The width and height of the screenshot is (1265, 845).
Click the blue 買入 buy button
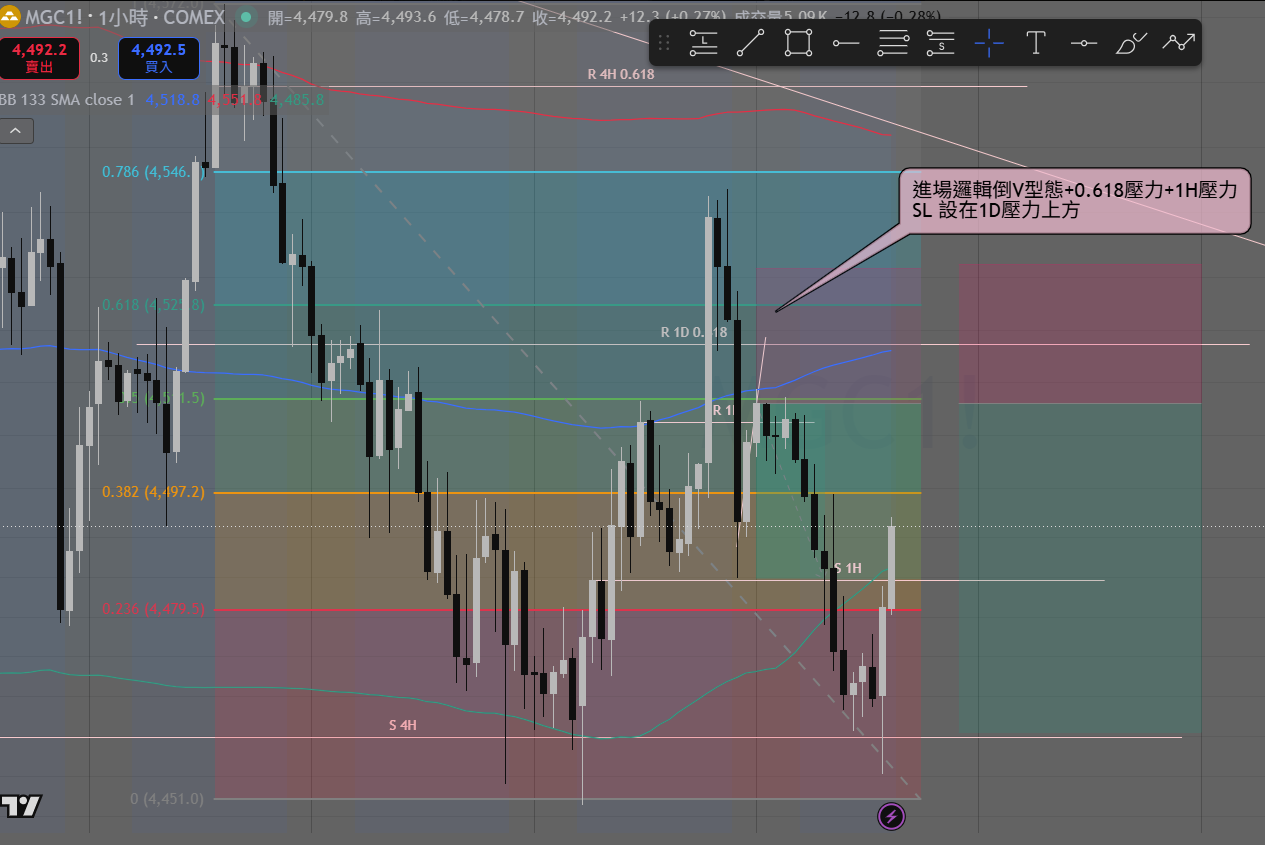coord(158,58)
